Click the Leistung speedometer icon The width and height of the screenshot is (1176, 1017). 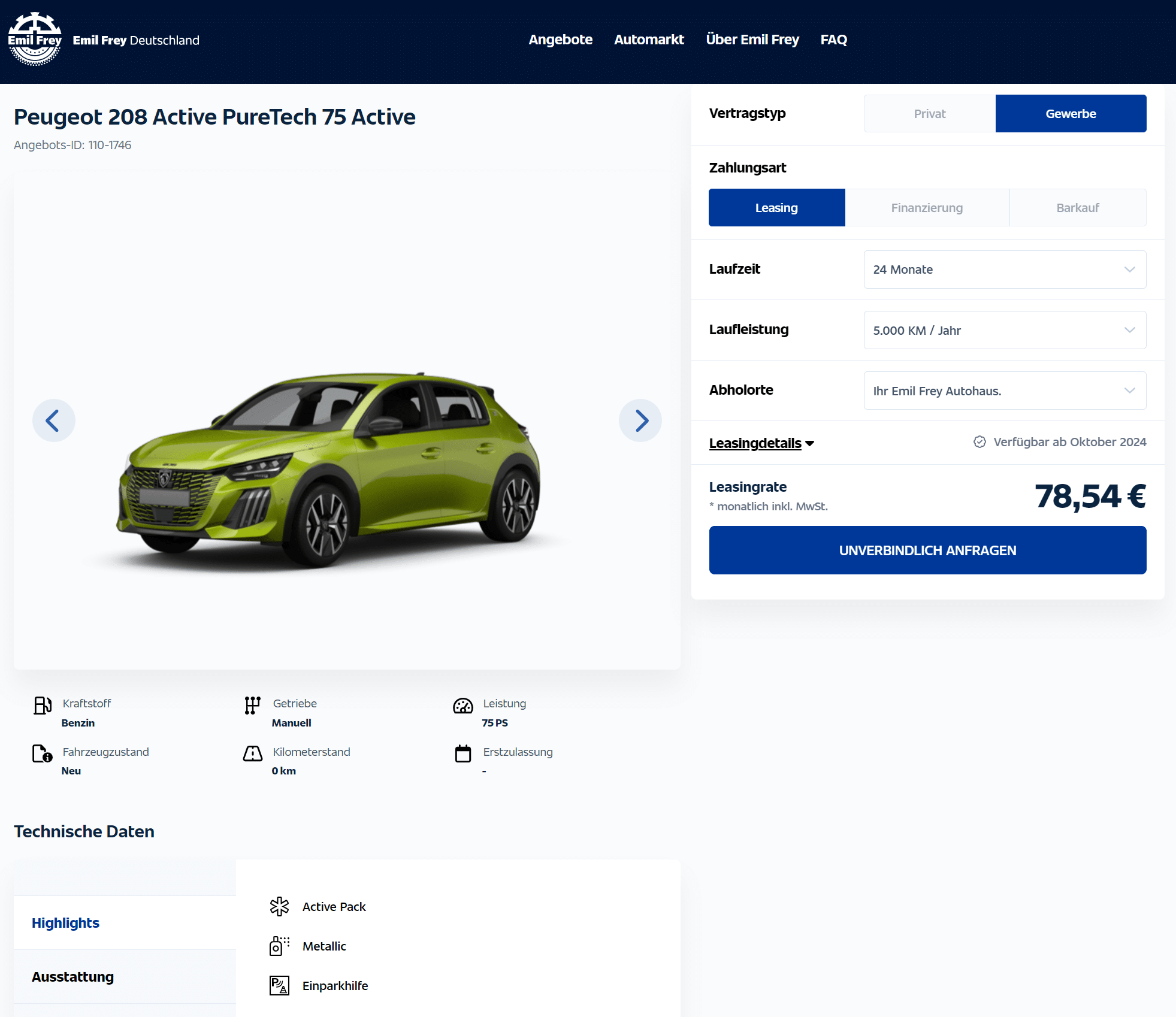coord(463,706)
